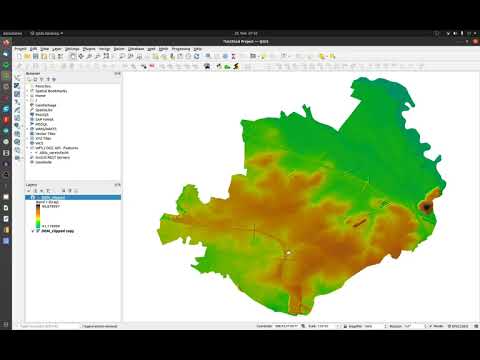Select Vector Tiles in the Browser tree

pos(45,133)
